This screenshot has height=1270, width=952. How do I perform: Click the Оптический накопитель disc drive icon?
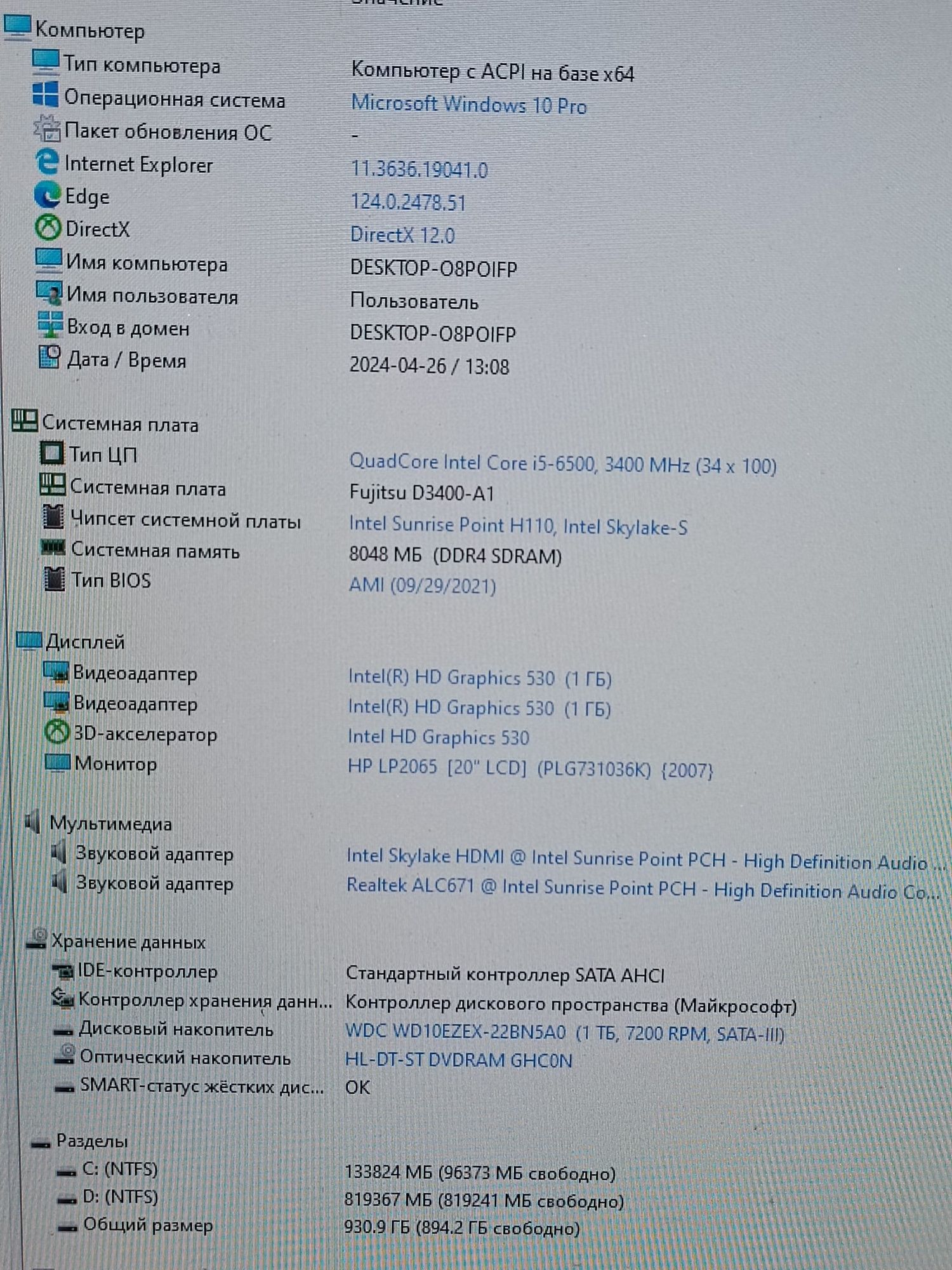pos(65,1055)
